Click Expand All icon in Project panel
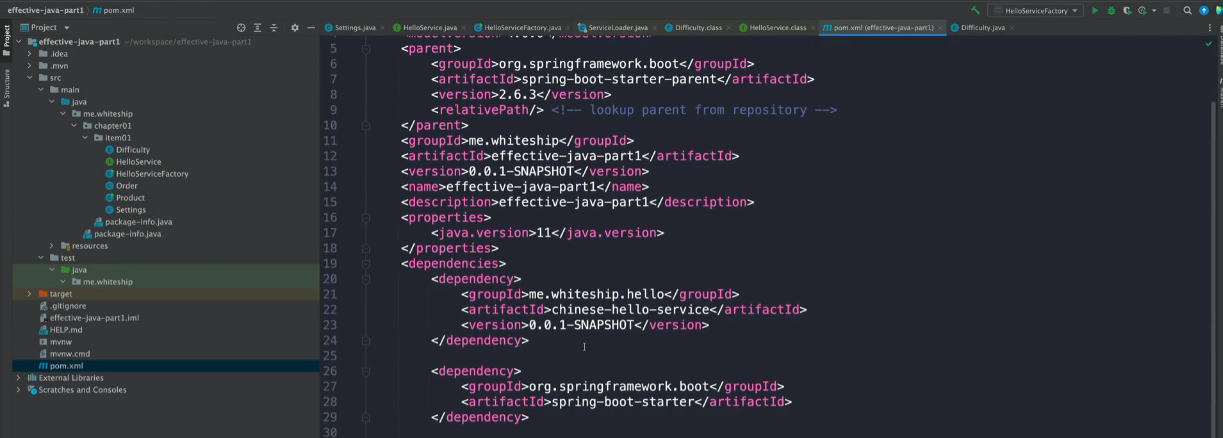1223x438 pixels. (x=258, y=27)
